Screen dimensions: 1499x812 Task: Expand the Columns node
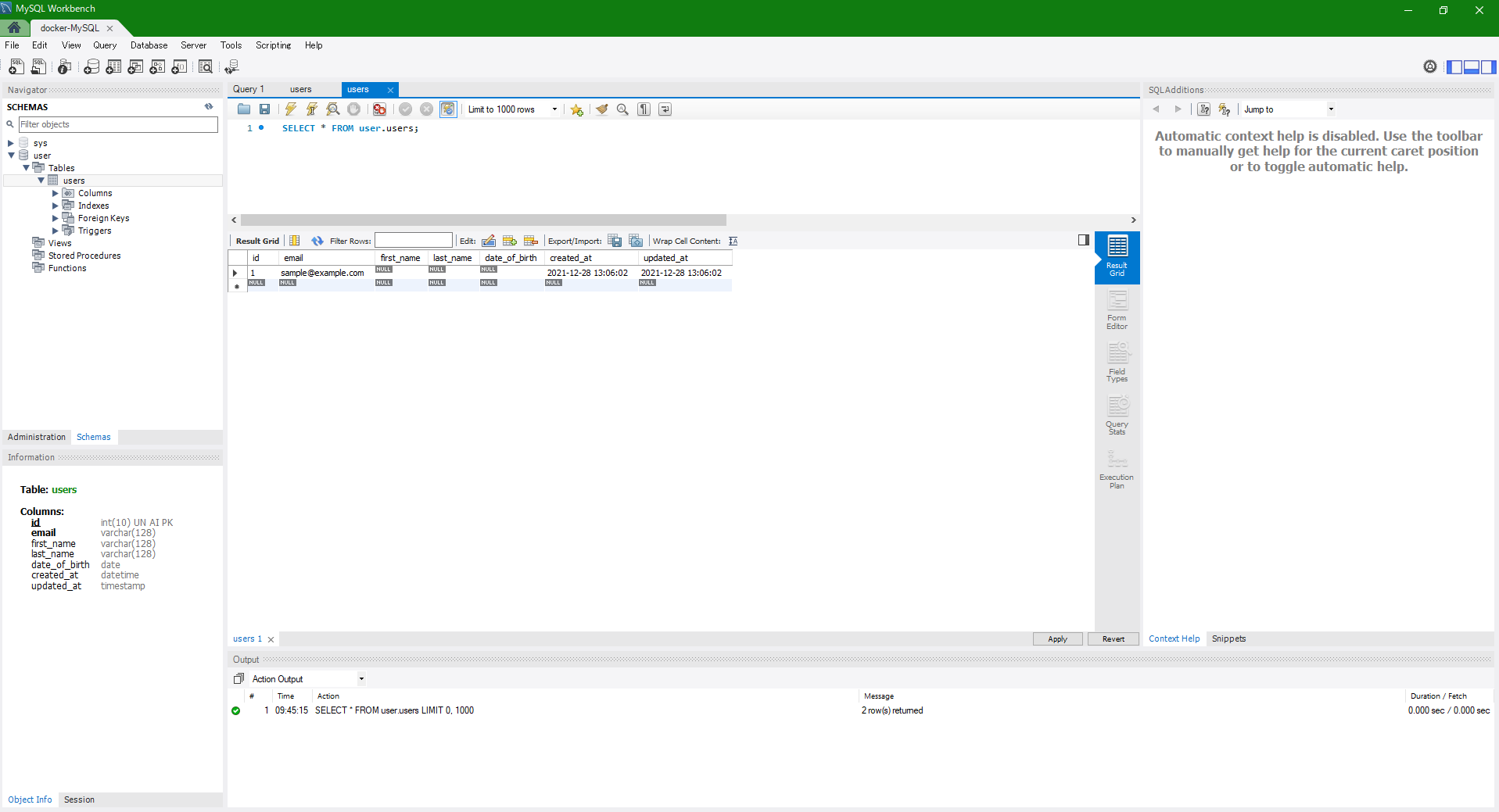(56, 193)
